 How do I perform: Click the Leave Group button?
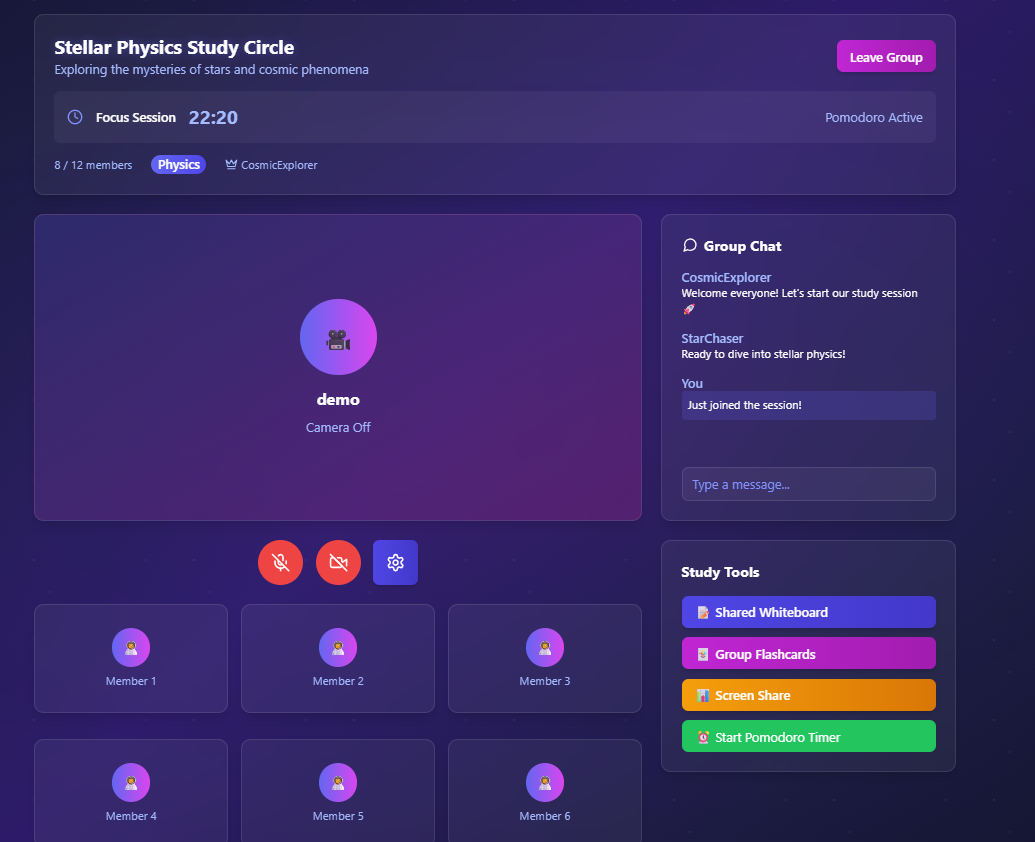click(886, 57)
